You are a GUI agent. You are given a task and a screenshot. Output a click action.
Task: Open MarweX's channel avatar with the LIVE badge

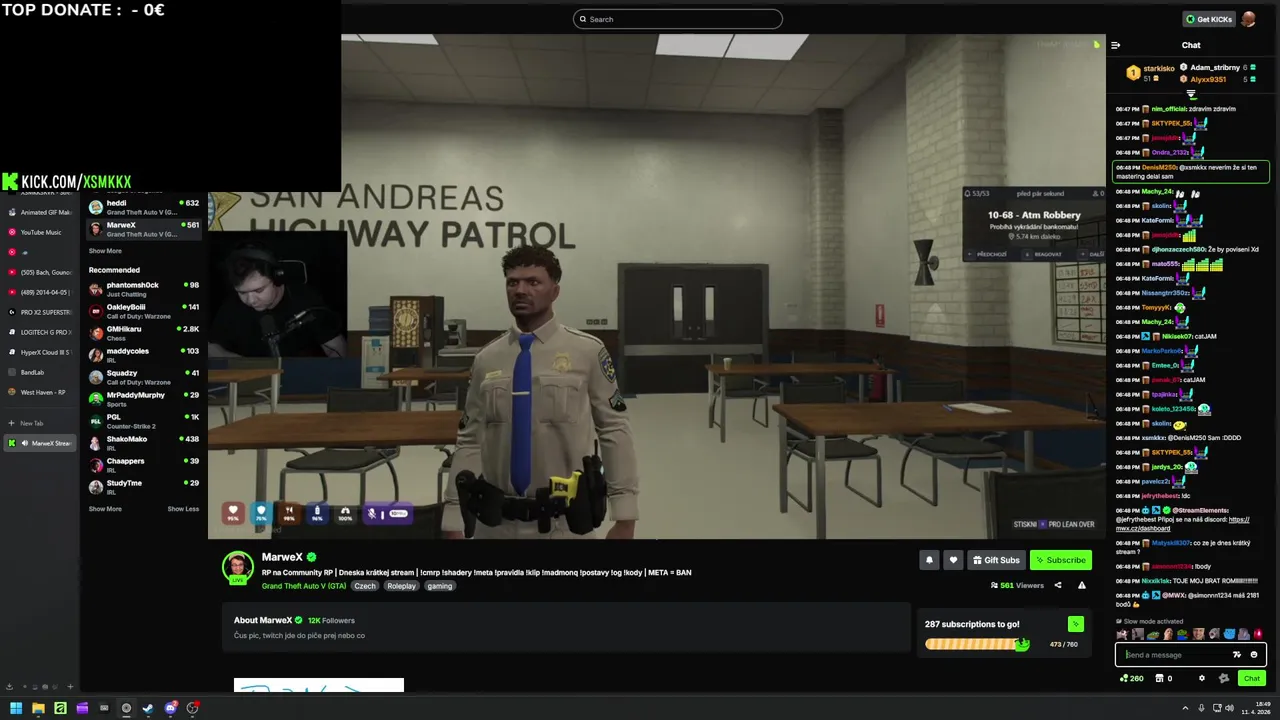[x=238, y=567]
